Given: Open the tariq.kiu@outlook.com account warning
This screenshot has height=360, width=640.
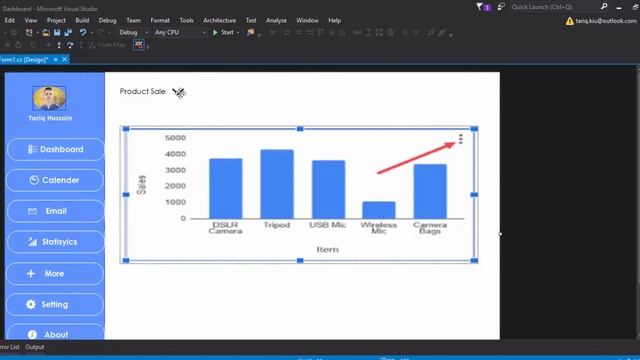Looking at the screenshot, I should click(602, 21).
